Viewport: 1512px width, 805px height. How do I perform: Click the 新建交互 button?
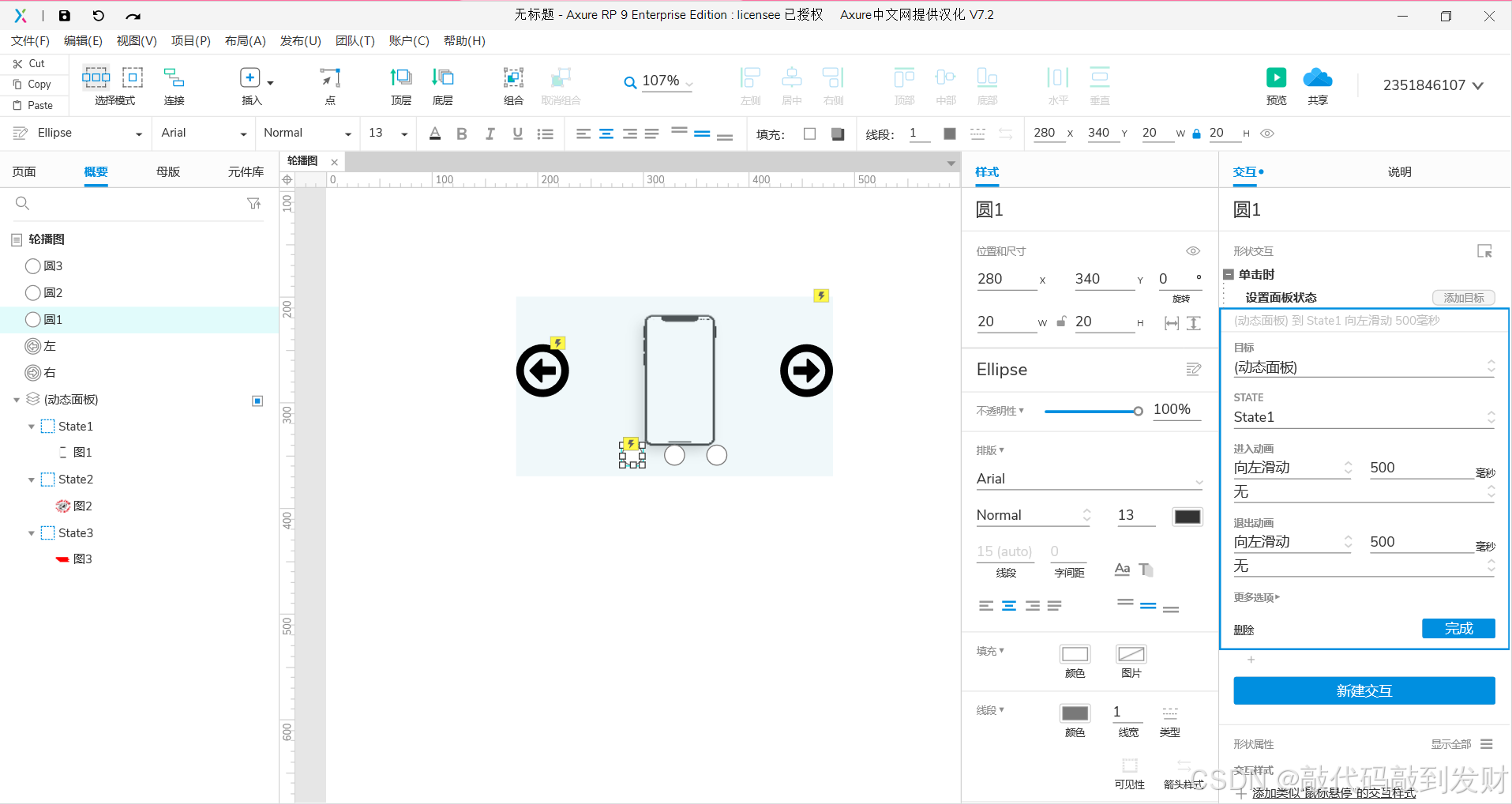tap(1364, 690)
